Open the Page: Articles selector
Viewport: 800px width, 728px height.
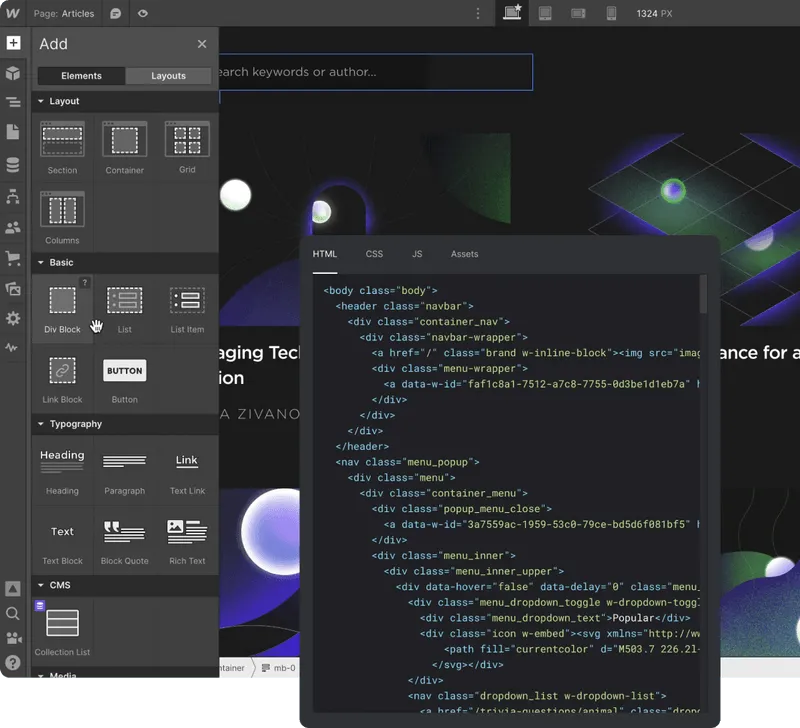point(64,14)
